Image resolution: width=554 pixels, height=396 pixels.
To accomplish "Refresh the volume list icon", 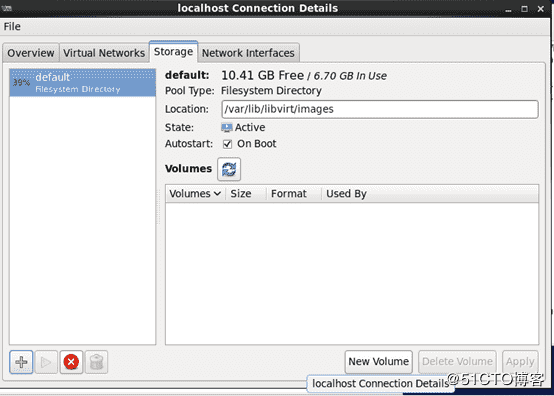I will coord(229,169).
